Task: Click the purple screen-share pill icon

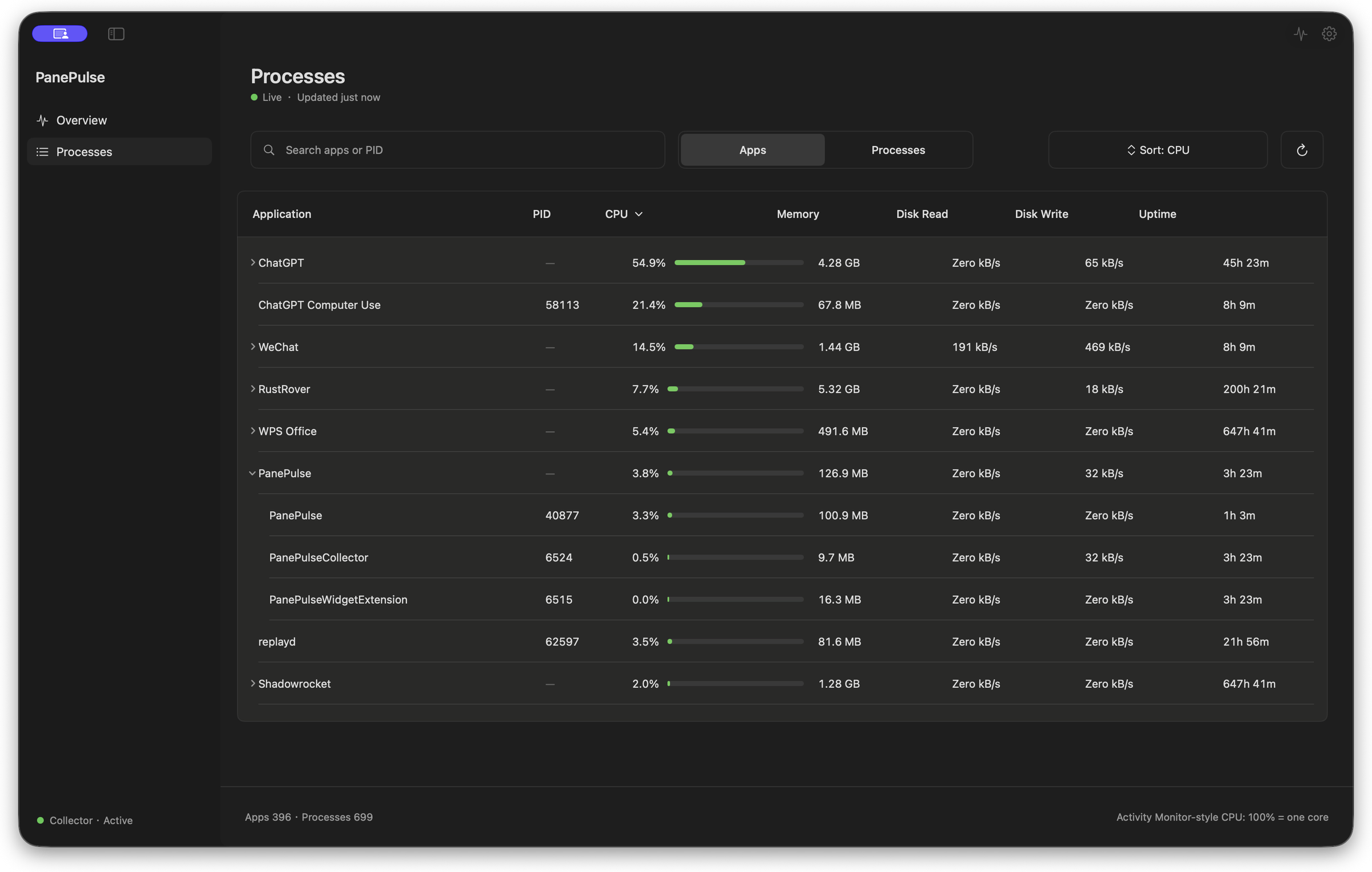Action: 59,34
